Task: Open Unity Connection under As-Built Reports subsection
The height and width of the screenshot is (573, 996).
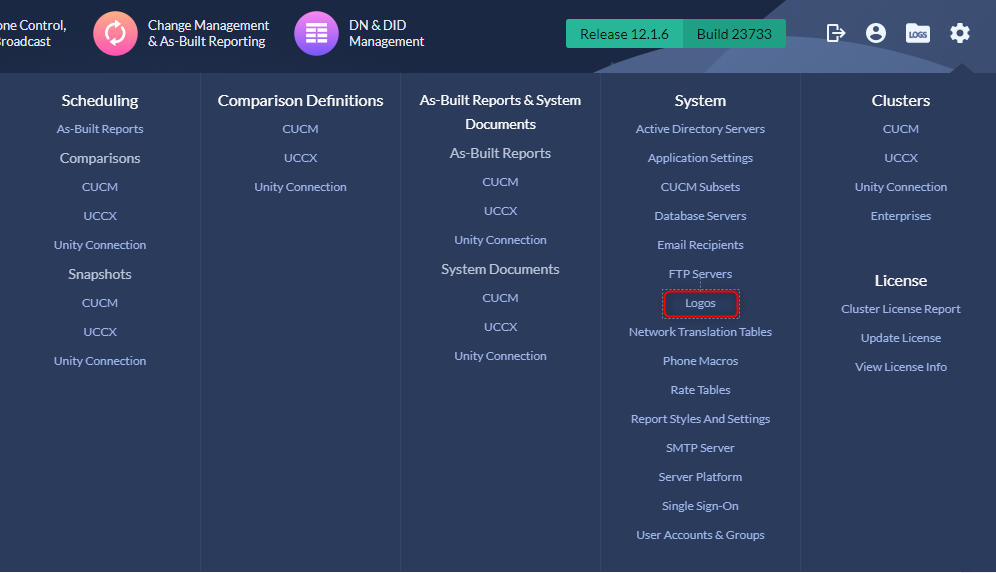Action: 501,239
